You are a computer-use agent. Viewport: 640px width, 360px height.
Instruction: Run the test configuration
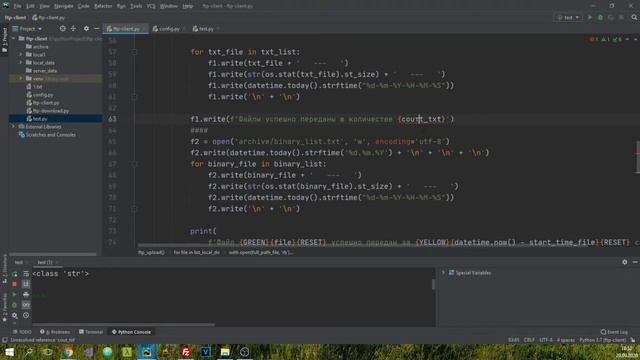(x=589, y=18)
